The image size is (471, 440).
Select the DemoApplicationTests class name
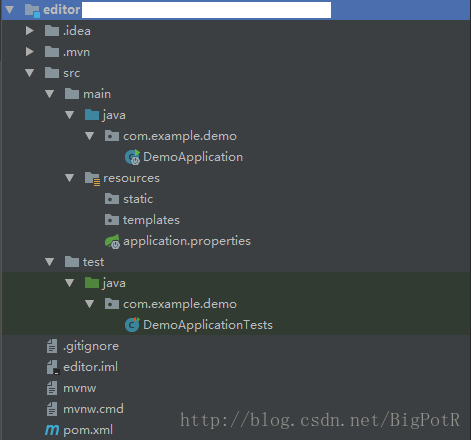[x=208, y=325]
